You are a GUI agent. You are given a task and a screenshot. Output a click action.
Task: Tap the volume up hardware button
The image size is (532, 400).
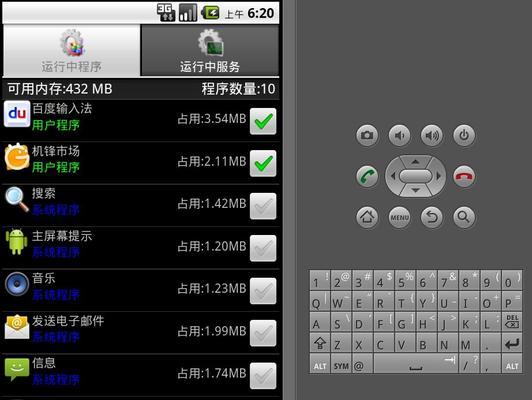(x=432, y=135)
